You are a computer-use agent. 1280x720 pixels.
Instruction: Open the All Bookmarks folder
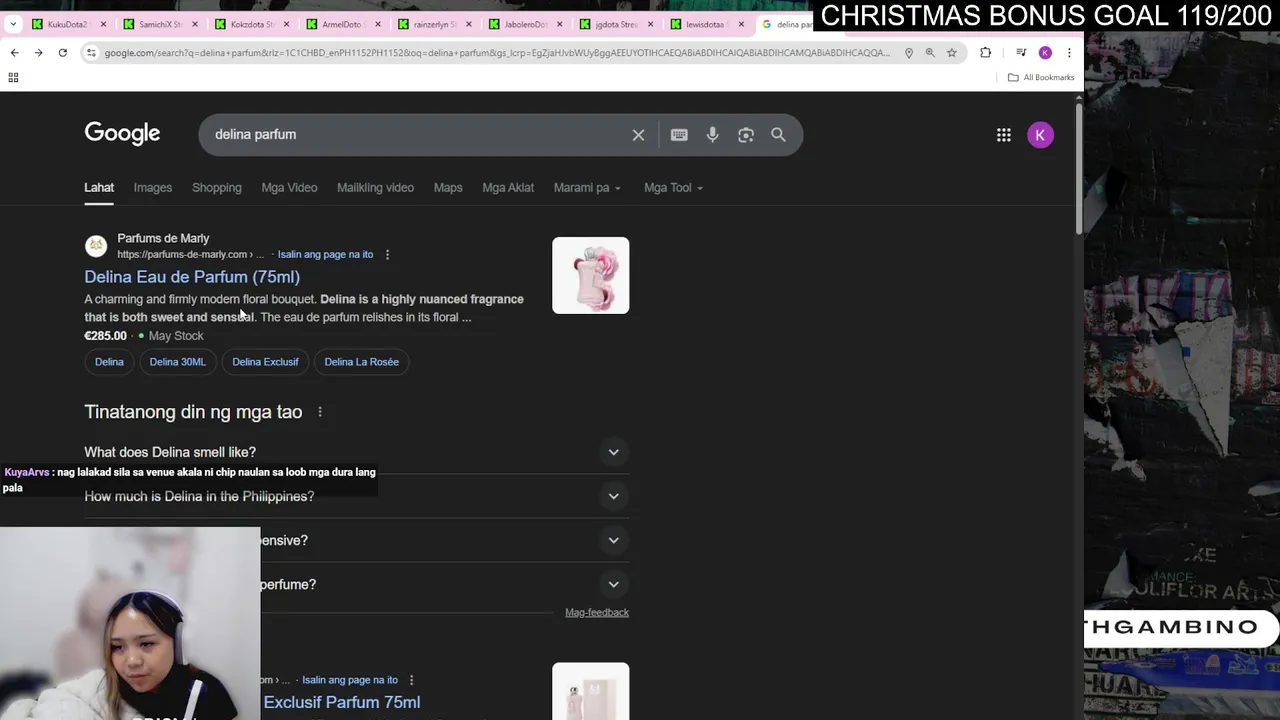tap(1041, 77)
